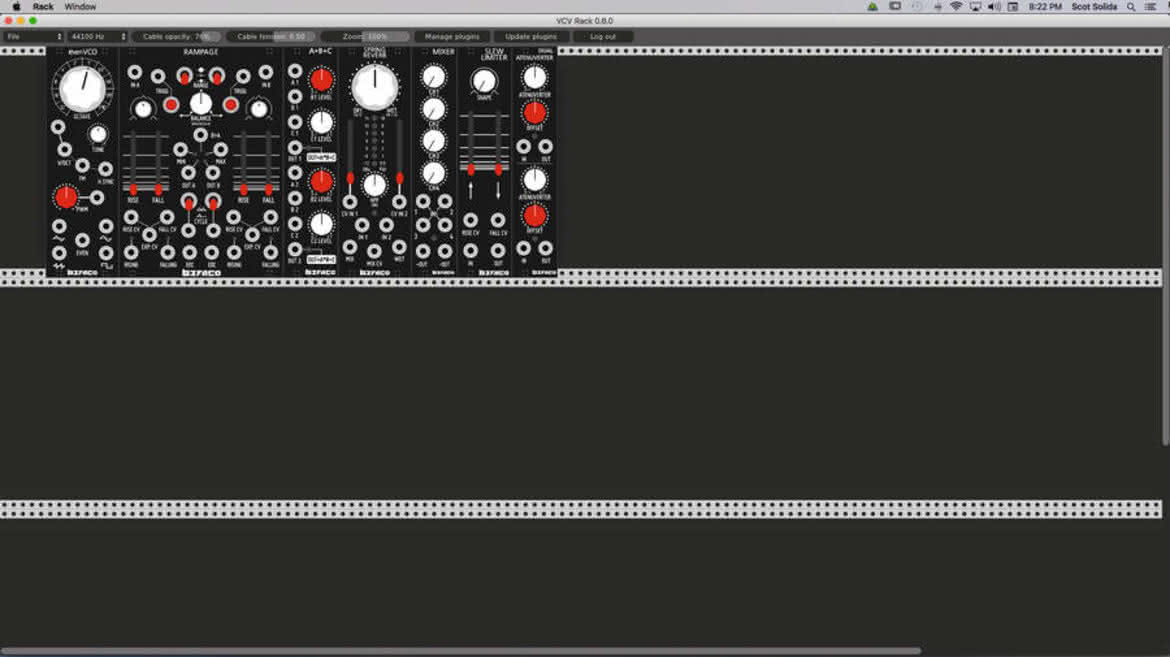Click the Even output jack on EvenVCO
The width and height of the screenshot is (1170, 657).
click(82, 240)
